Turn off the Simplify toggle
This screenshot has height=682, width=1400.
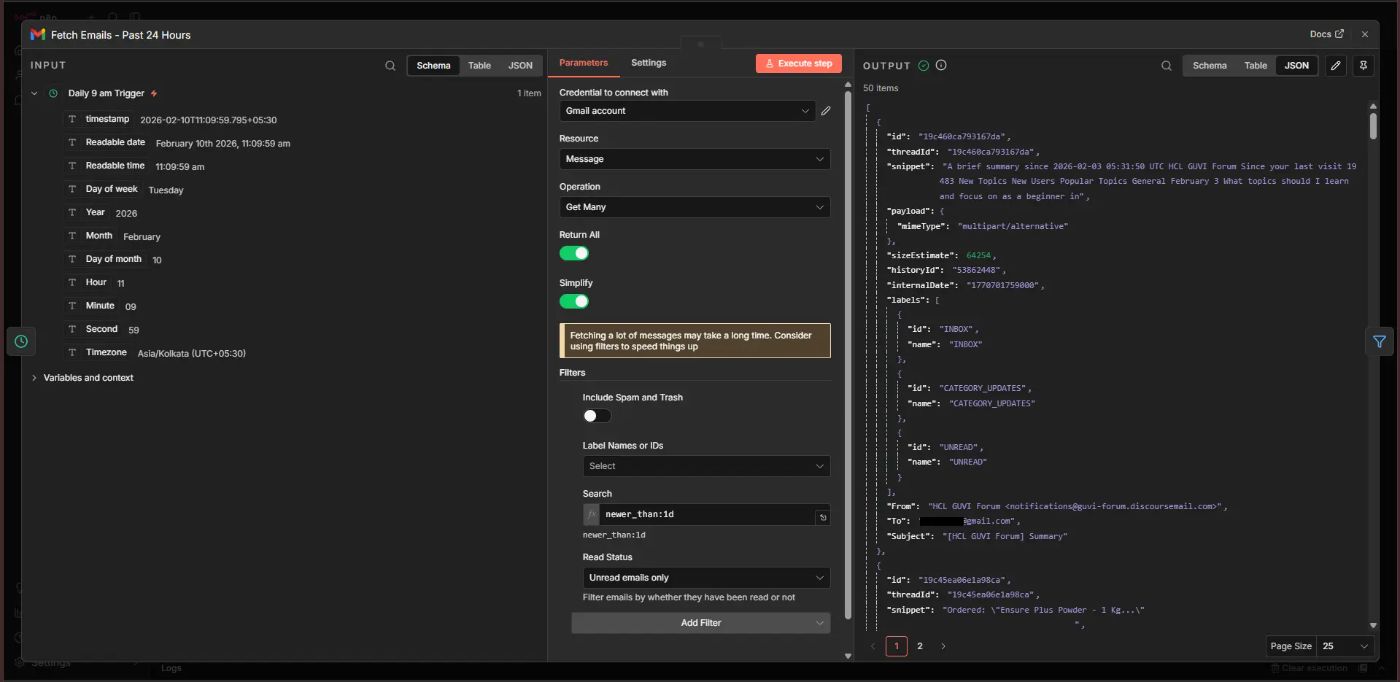(574, 301)
